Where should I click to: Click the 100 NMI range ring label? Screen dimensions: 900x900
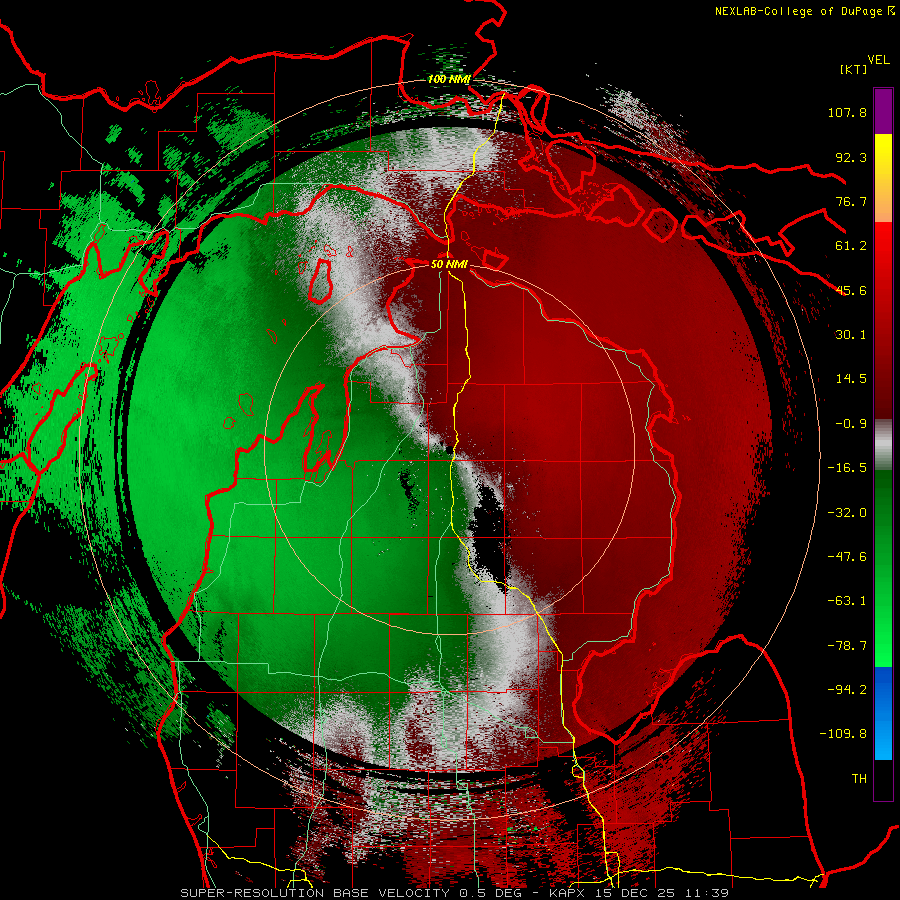[449, 79]
